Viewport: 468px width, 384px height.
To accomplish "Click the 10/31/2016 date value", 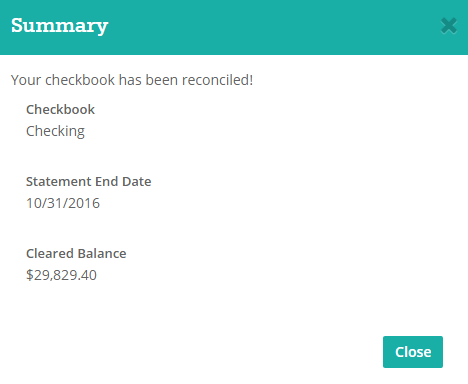I will click(x=63, y=203).
